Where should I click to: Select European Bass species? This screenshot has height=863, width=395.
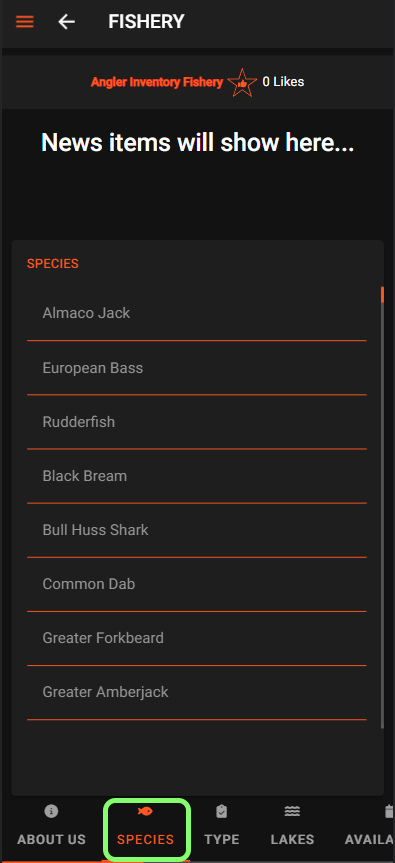pyautogui.click(x=196, y=368)
